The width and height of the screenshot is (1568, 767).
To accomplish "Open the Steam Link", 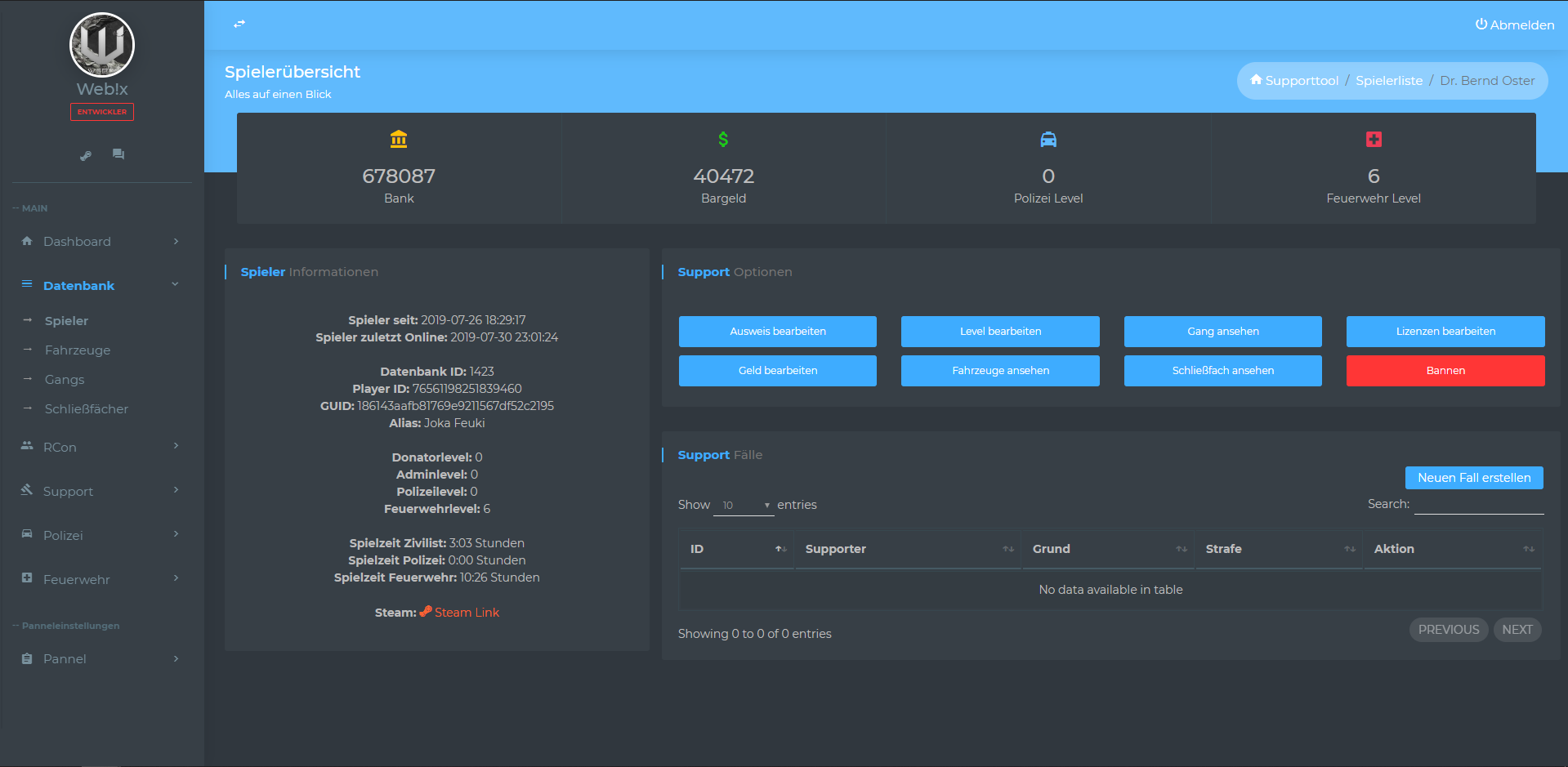I will [x=466, y=613].
